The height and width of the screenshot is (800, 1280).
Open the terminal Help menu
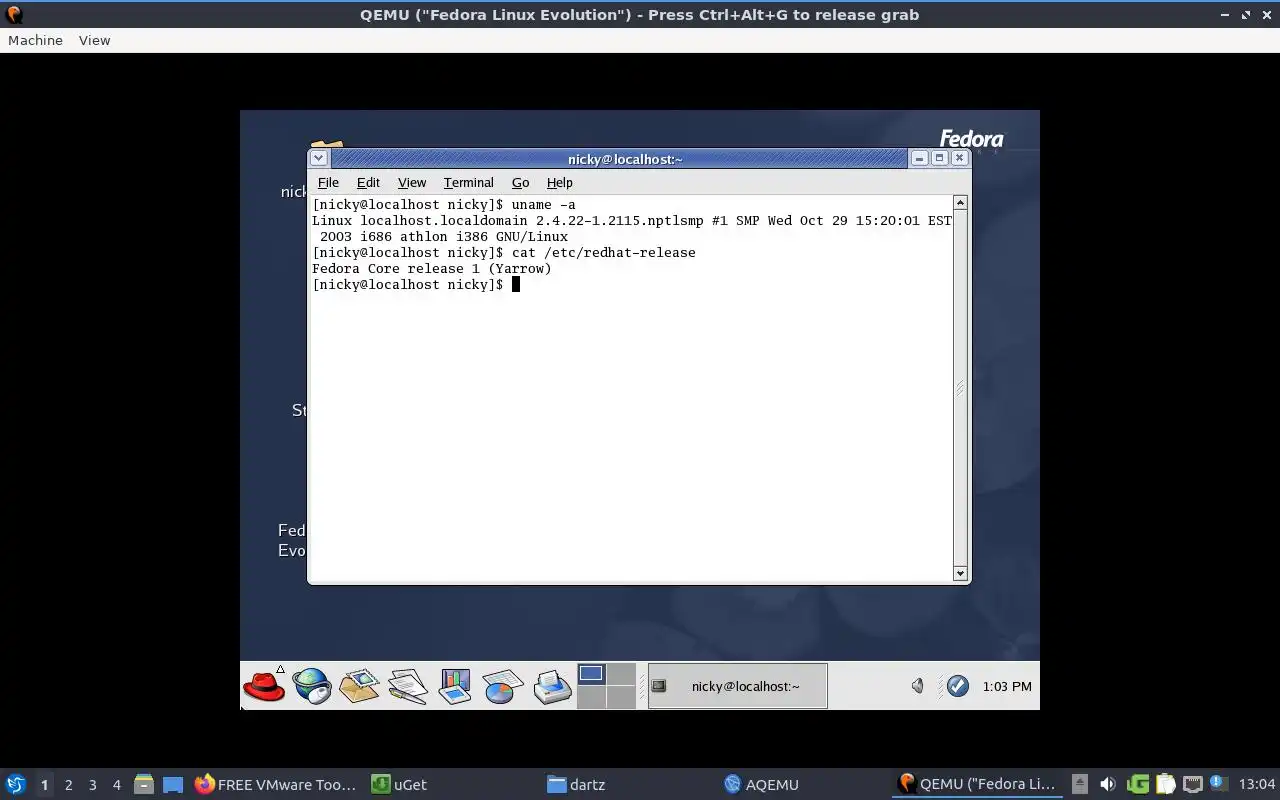(x=559, y=182)
